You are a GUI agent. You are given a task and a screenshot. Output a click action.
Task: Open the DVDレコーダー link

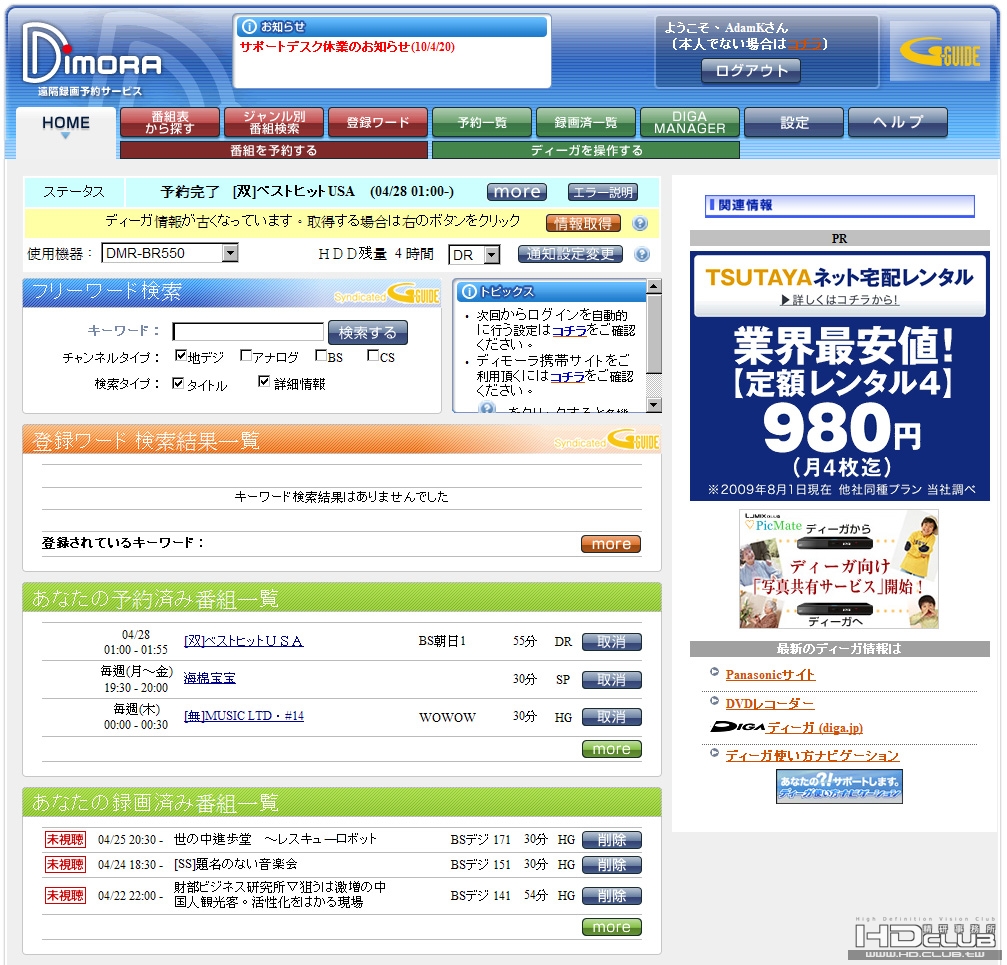(769, 703)
